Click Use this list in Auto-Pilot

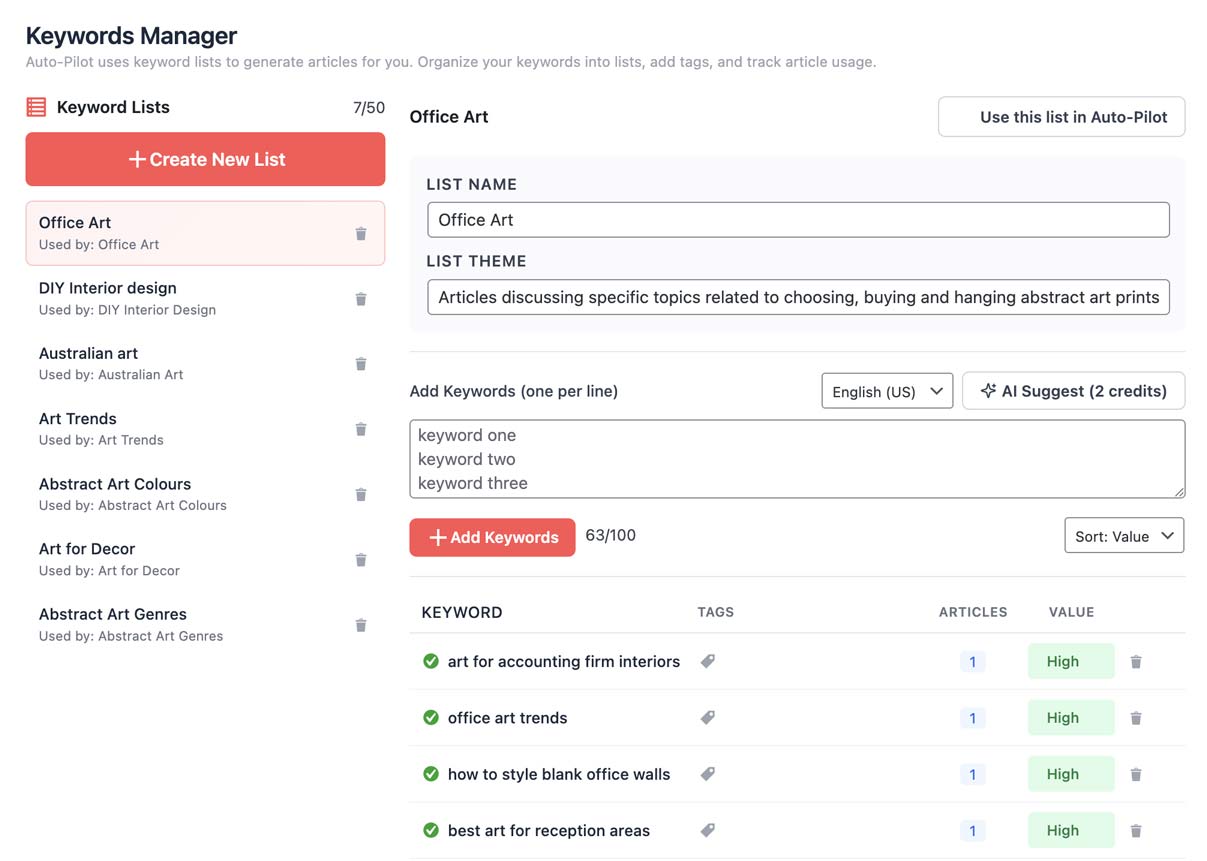coord(1061,116)
